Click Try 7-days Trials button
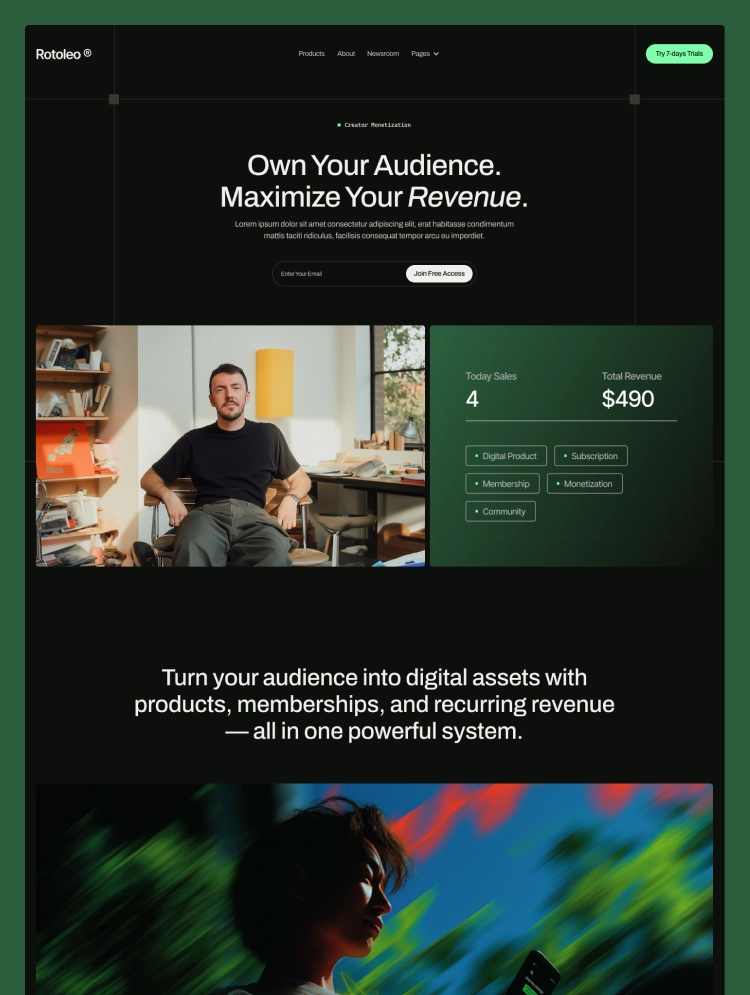The height and width of the screenshot is (995, 750). pos(679,53)
